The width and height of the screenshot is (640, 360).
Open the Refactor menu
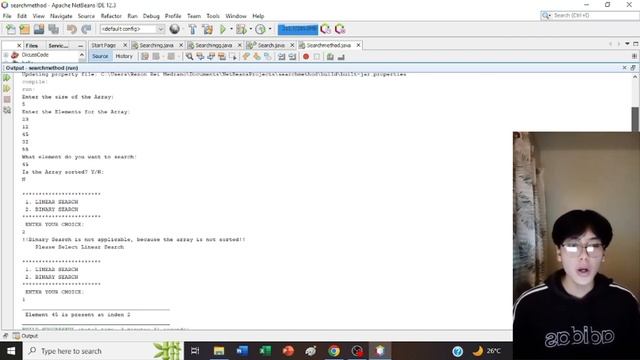pos(111,16)
